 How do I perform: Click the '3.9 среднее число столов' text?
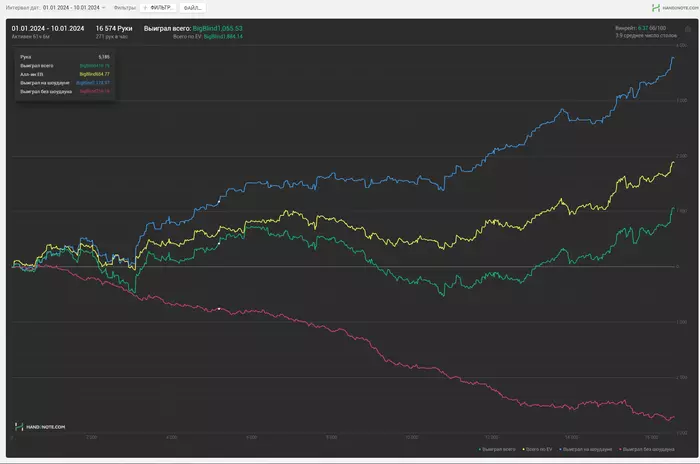coord(646,35)
